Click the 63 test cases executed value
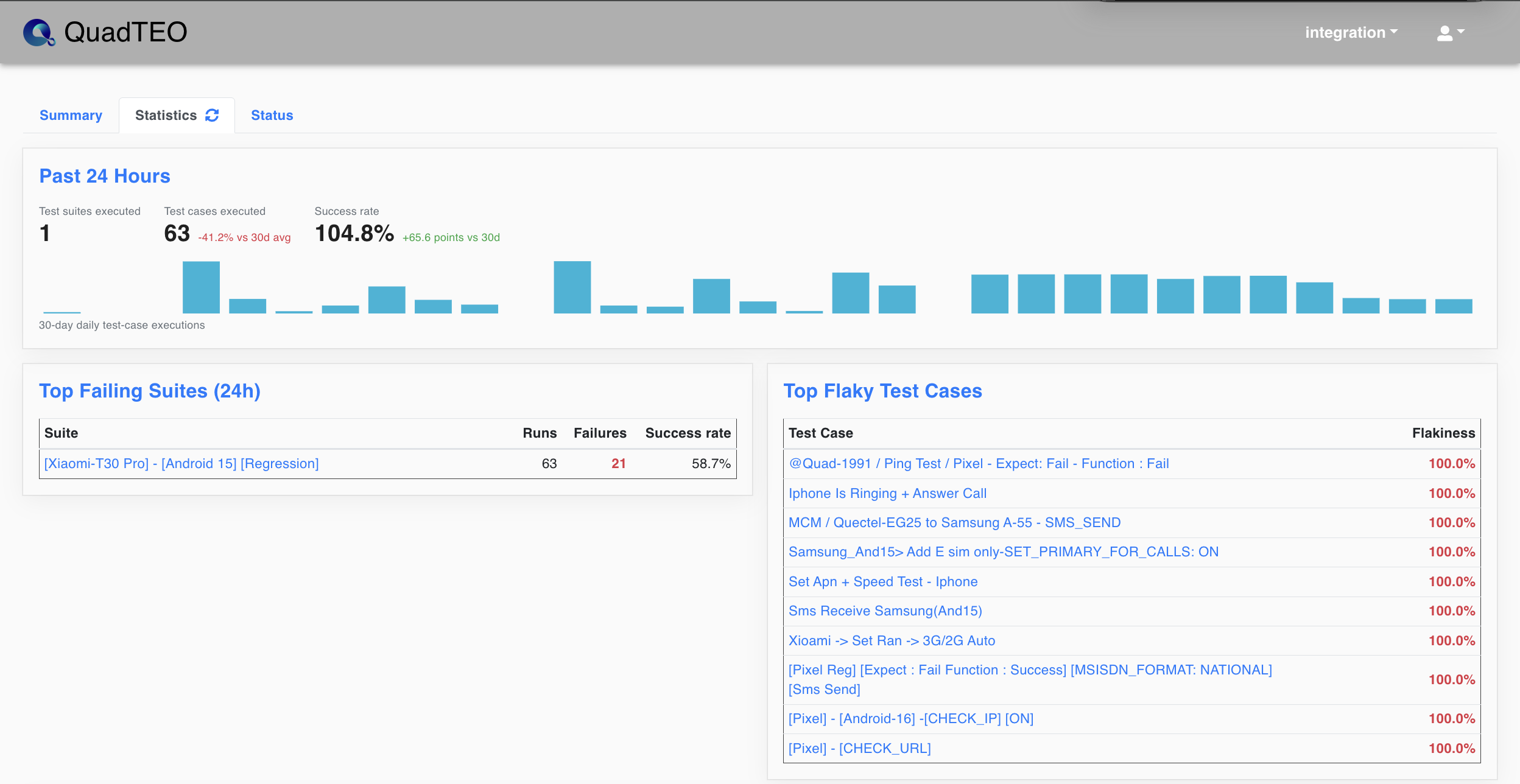Viewport: 1520px width, 784px height. [x=177, y=233]
